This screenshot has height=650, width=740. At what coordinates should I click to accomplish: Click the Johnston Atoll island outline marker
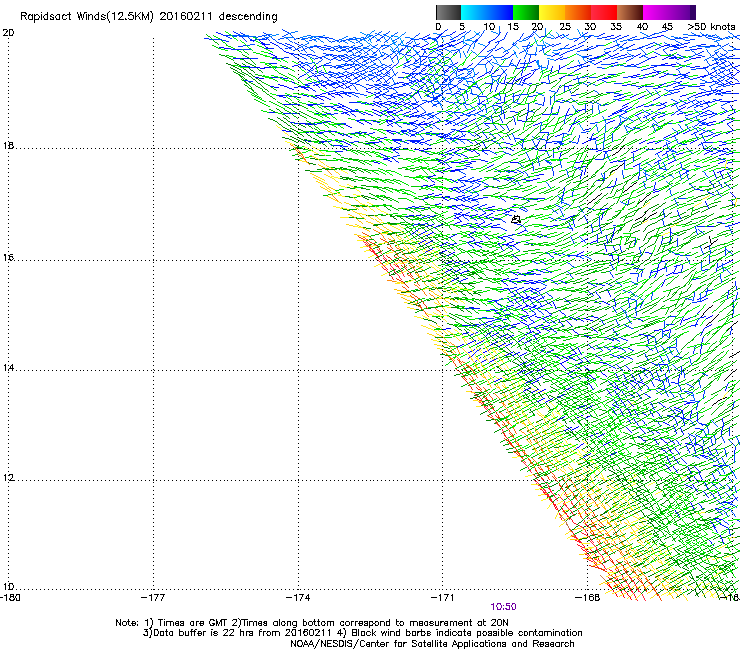[516, 219]
